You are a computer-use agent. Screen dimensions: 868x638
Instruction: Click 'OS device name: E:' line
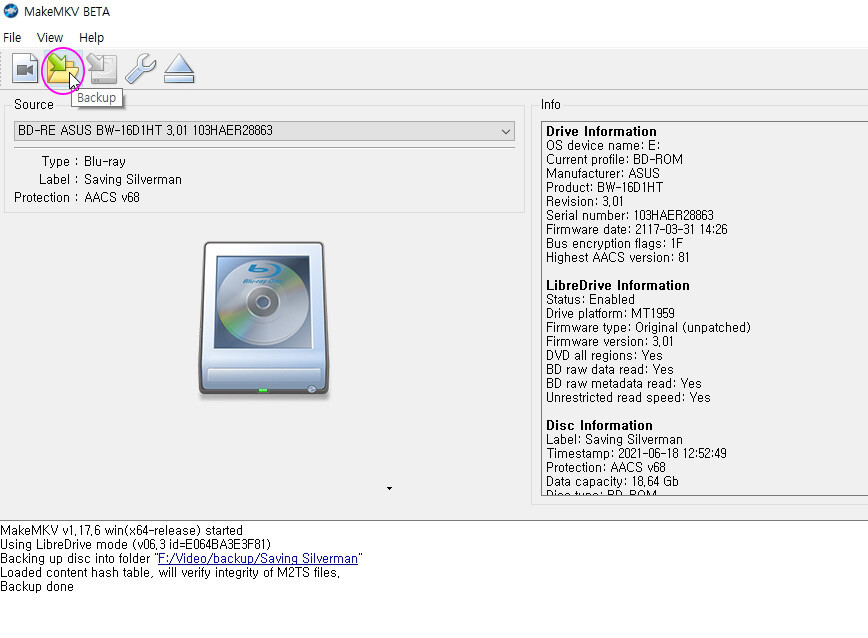pos(603,146)
